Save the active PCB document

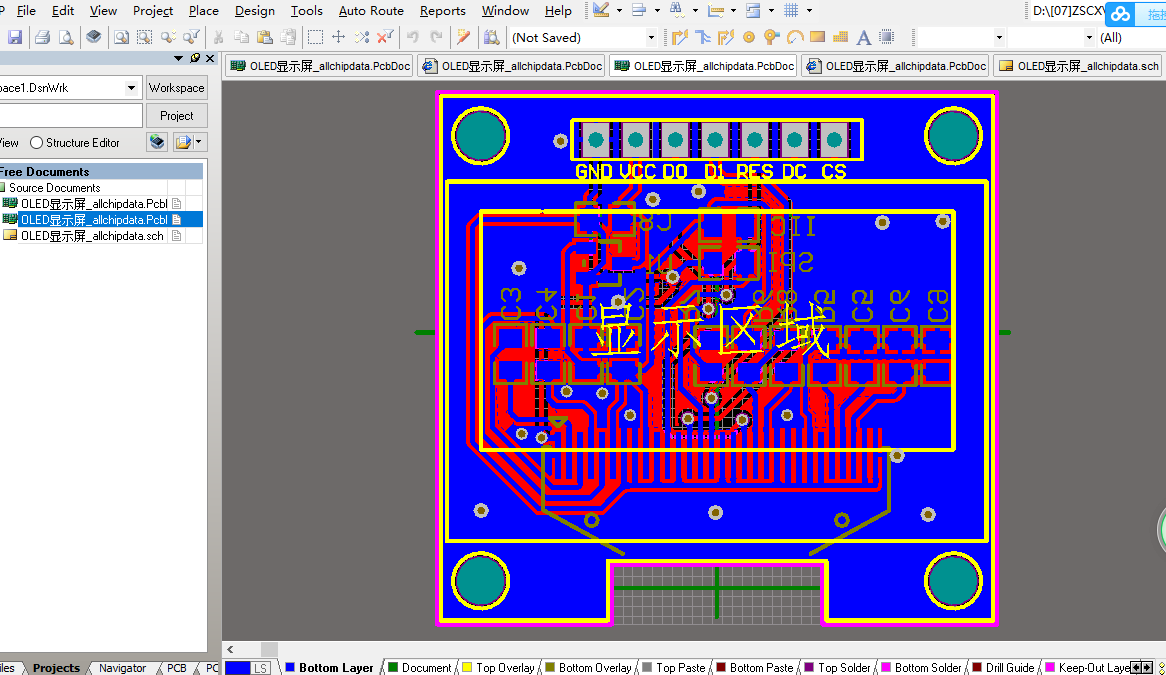pyautogui.click(x=14, y=37)
